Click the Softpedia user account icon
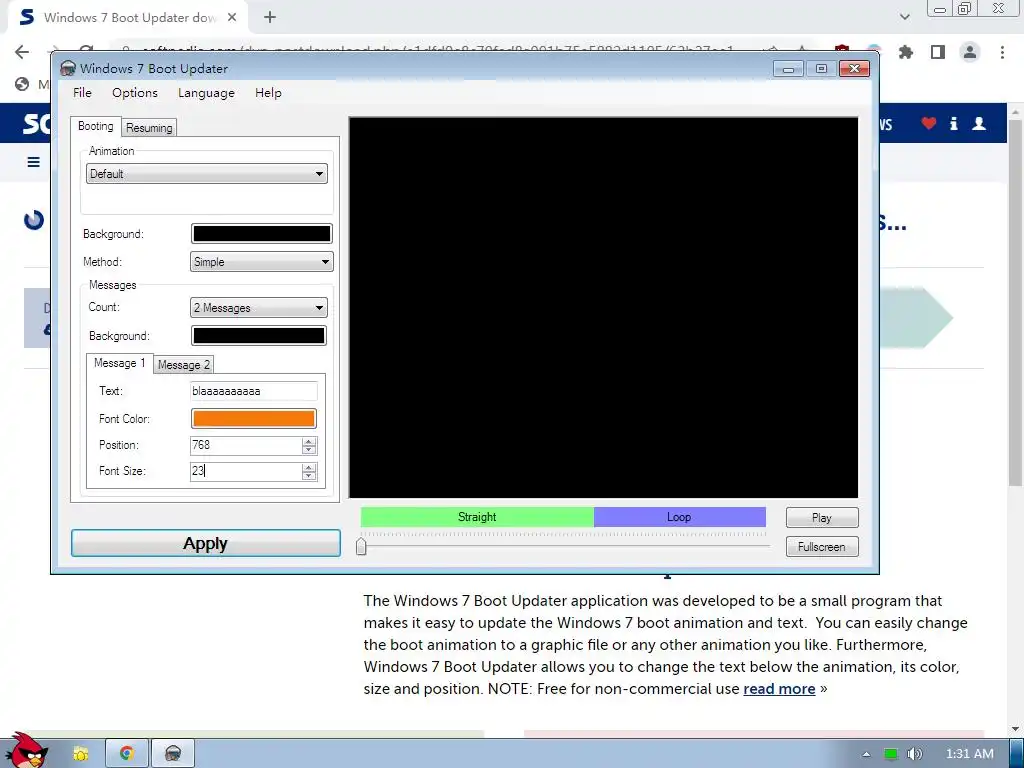Screen dimensions: 1024x768 pos(979,123)
